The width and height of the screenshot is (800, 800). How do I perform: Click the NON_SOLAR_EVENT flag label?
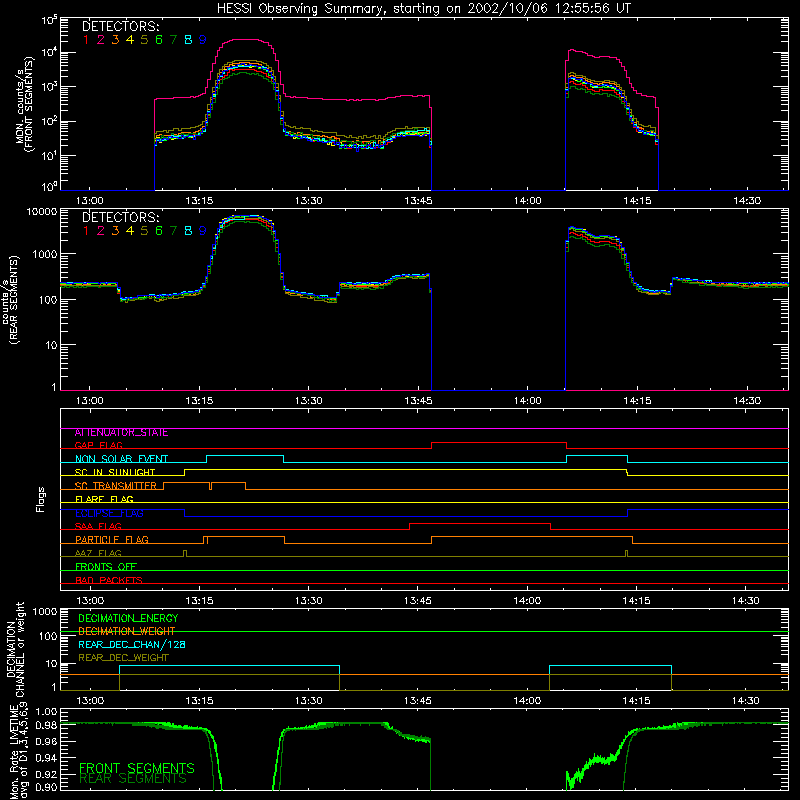[121, 459]
